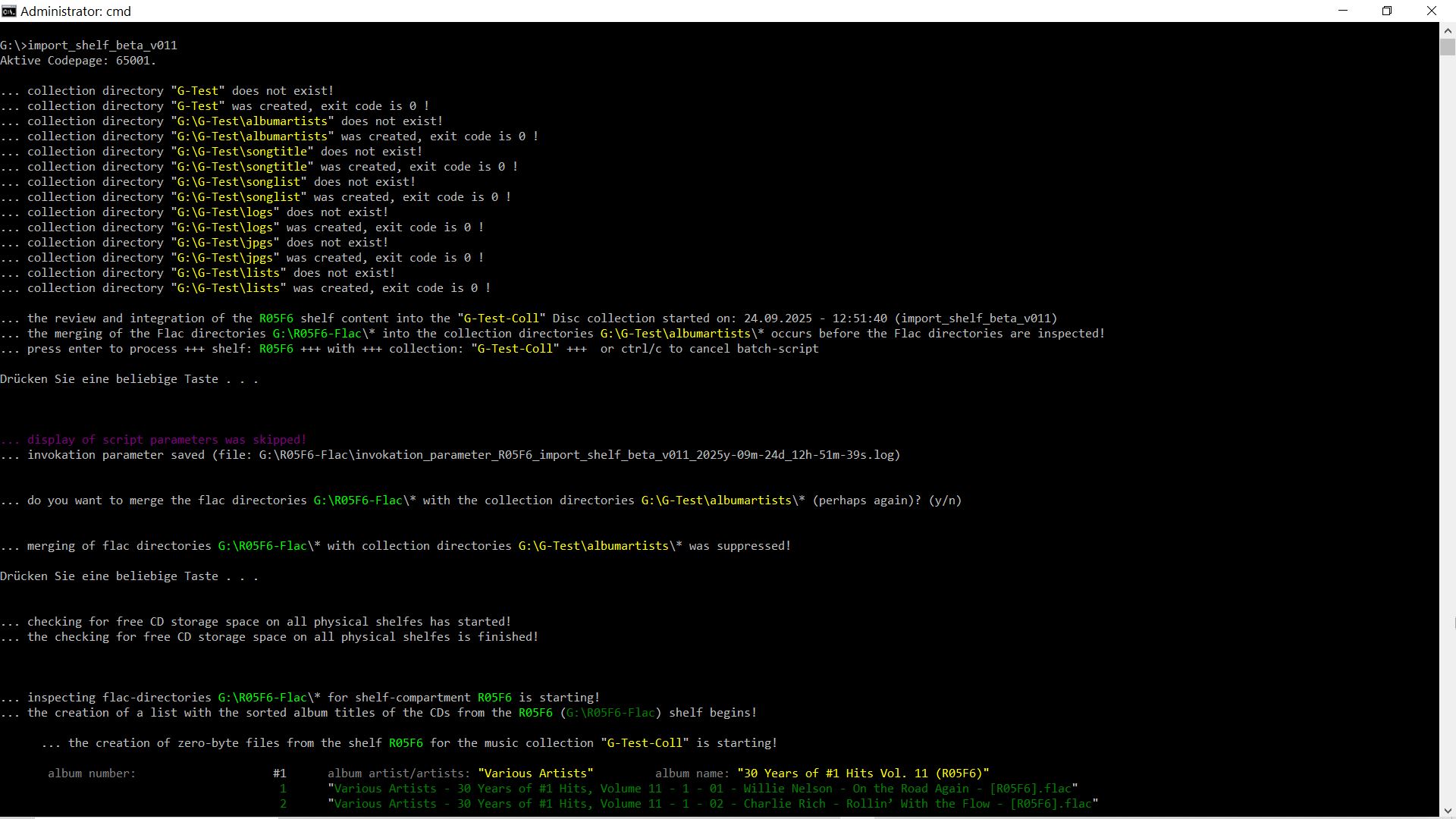This screenshot has width=1456, height=819.
Task: Close the Administrator cmd window
Action: (x=1431, y=11)
